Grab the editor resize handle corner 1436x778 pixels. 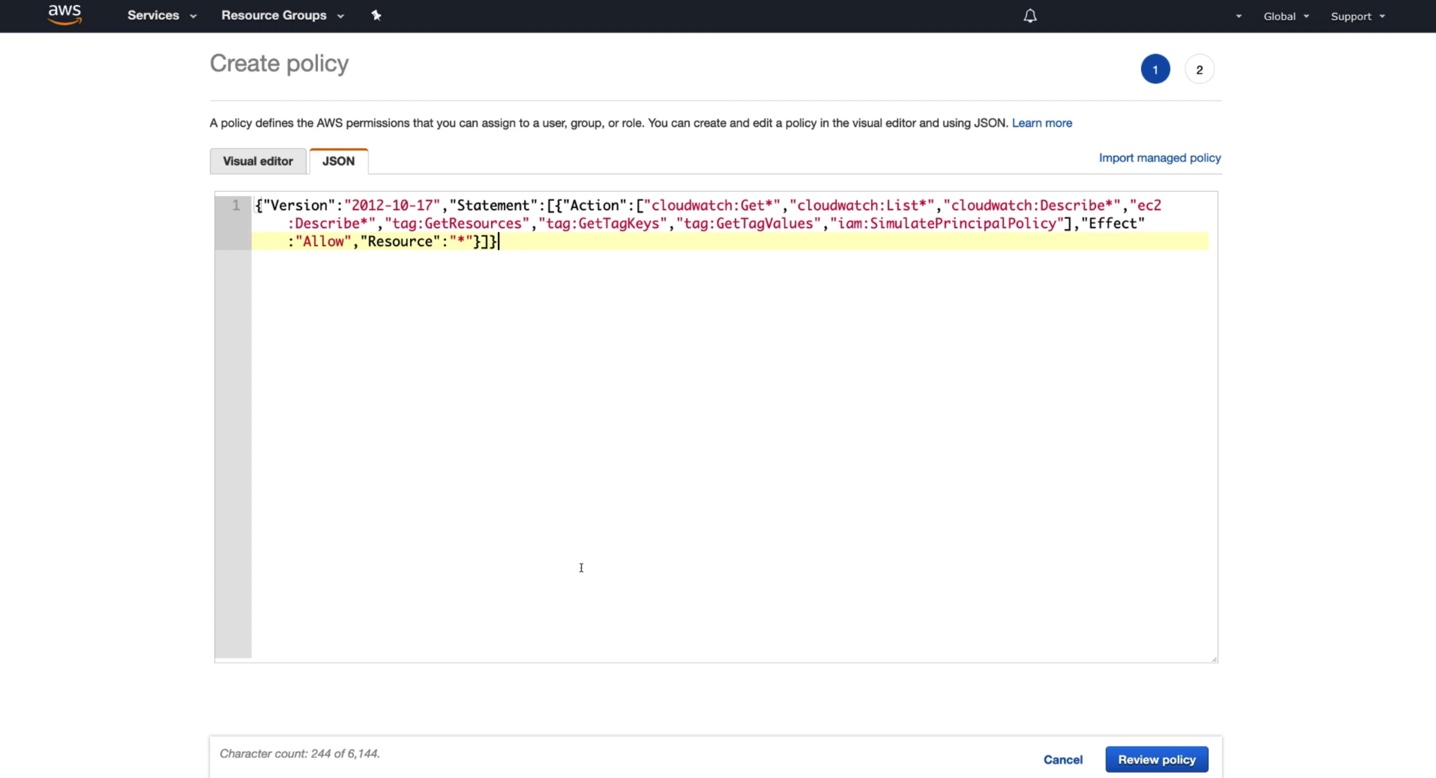pos(1214,658)
